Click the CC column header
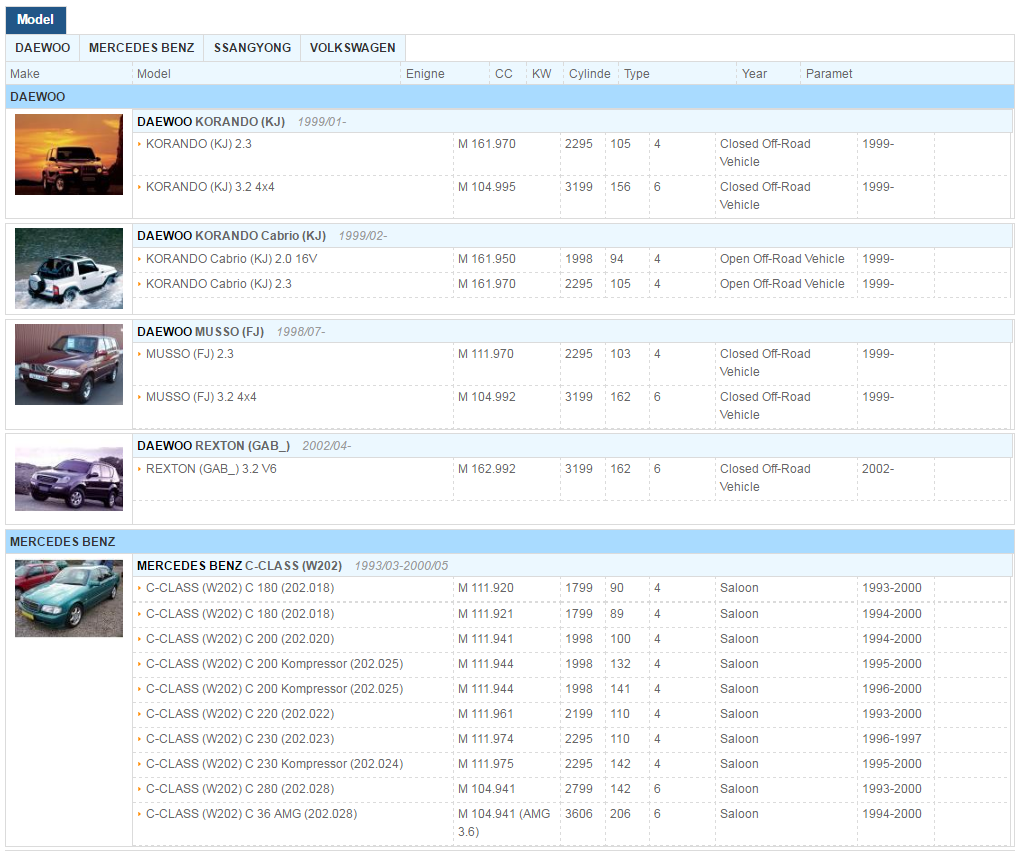The image size is (1023, 851). click(504, 74)
